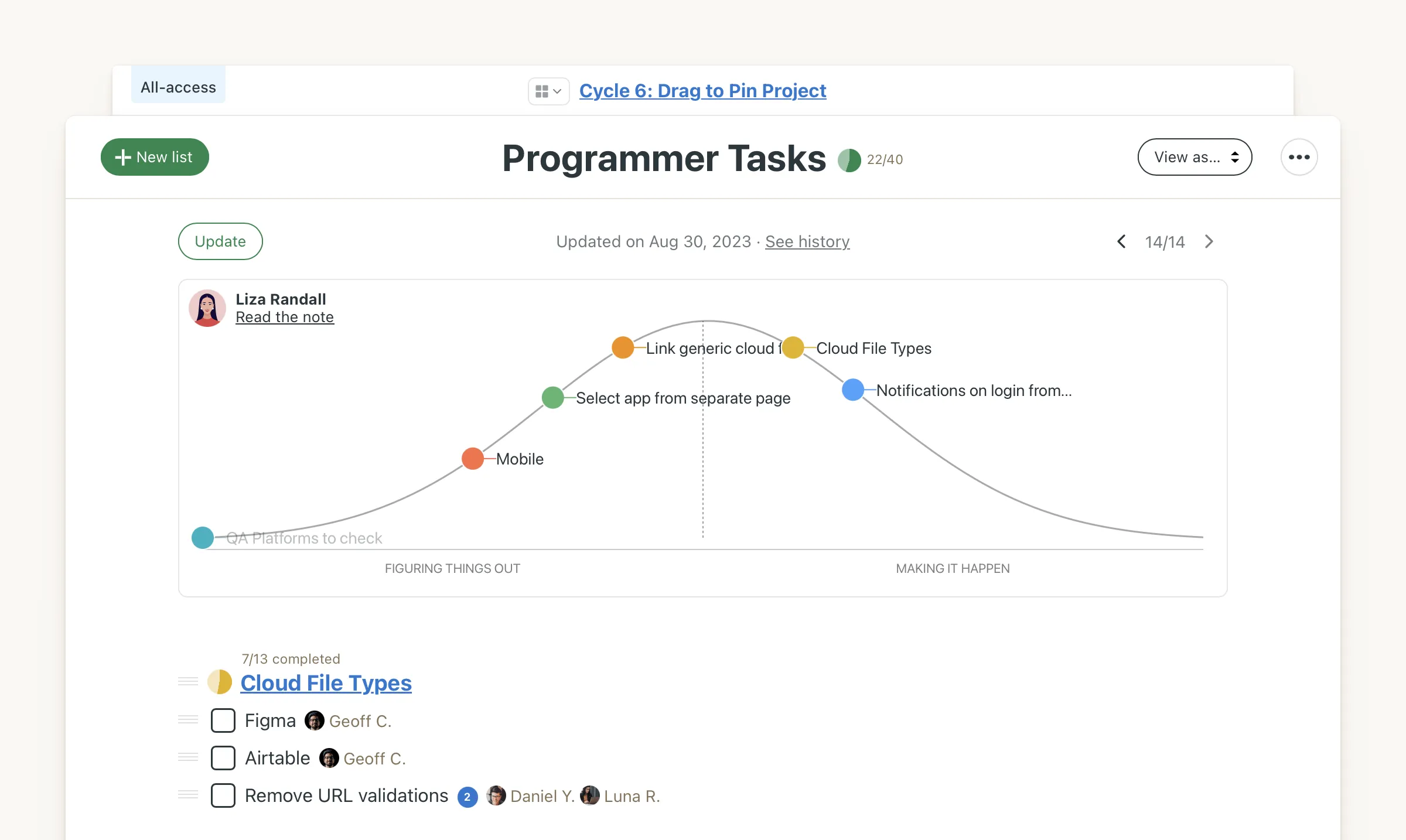Screen dimensions: 1406x840
Task: Click Geoff C.'s avatar next to Figma
Action: (x=315, y=720)
